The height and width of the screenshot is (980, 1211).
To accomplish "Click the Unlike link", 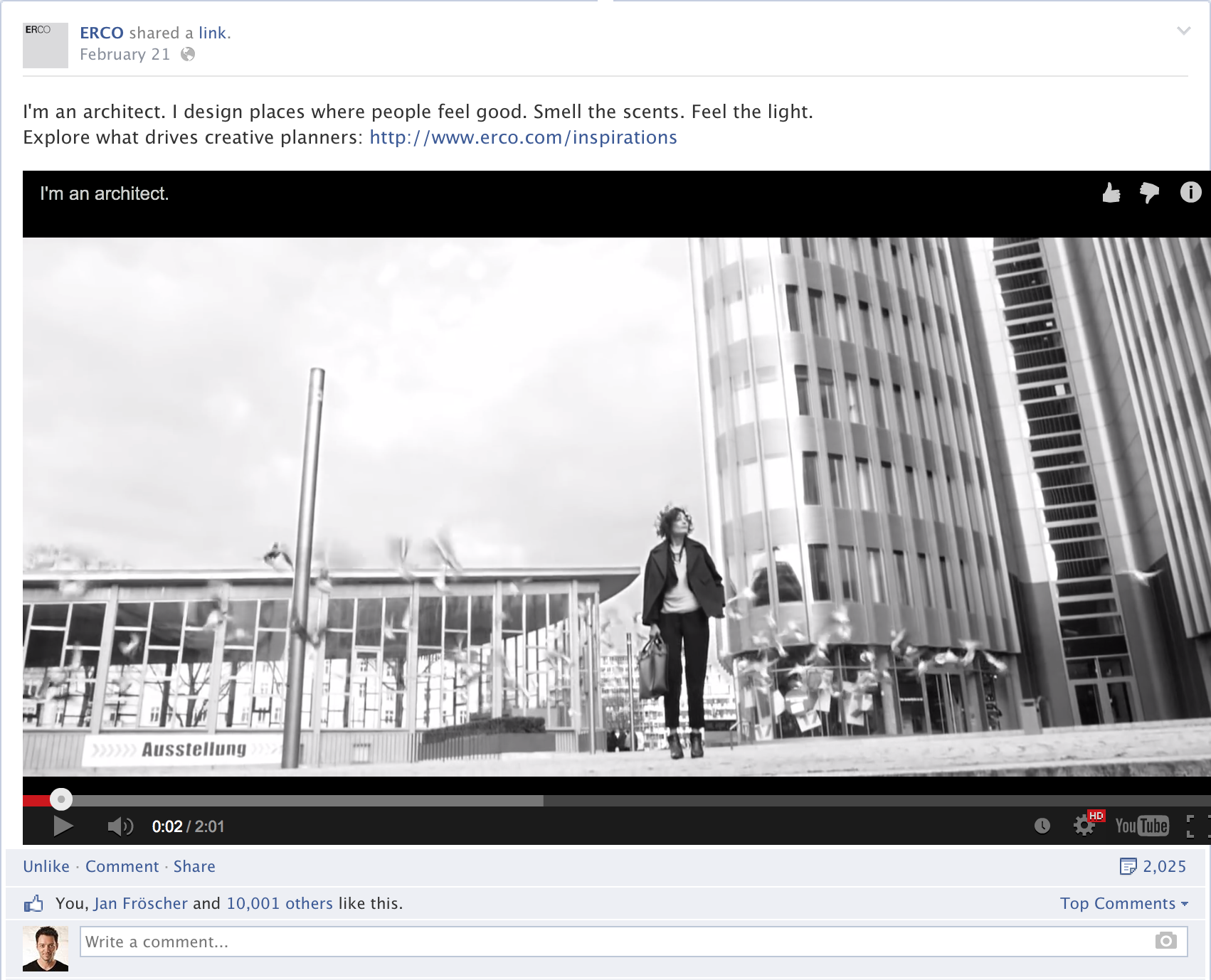I will [46, 866].
